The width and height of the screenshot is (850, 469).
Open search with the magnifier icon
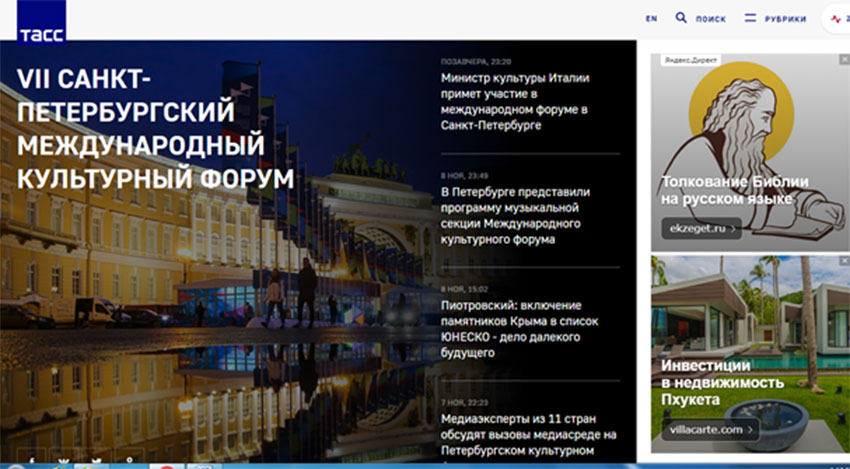pyautogui.click(x=681, y=18)
